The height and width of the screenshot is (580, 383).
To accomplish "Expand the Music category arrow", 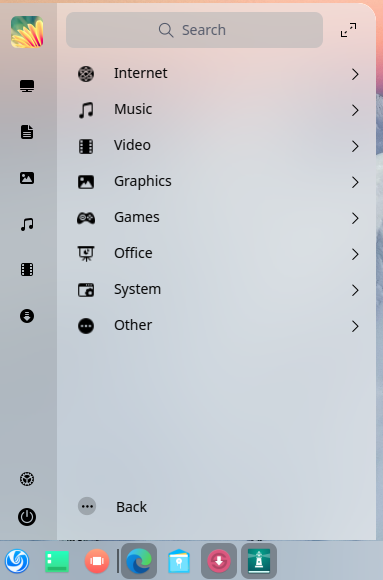I will 355,110.
